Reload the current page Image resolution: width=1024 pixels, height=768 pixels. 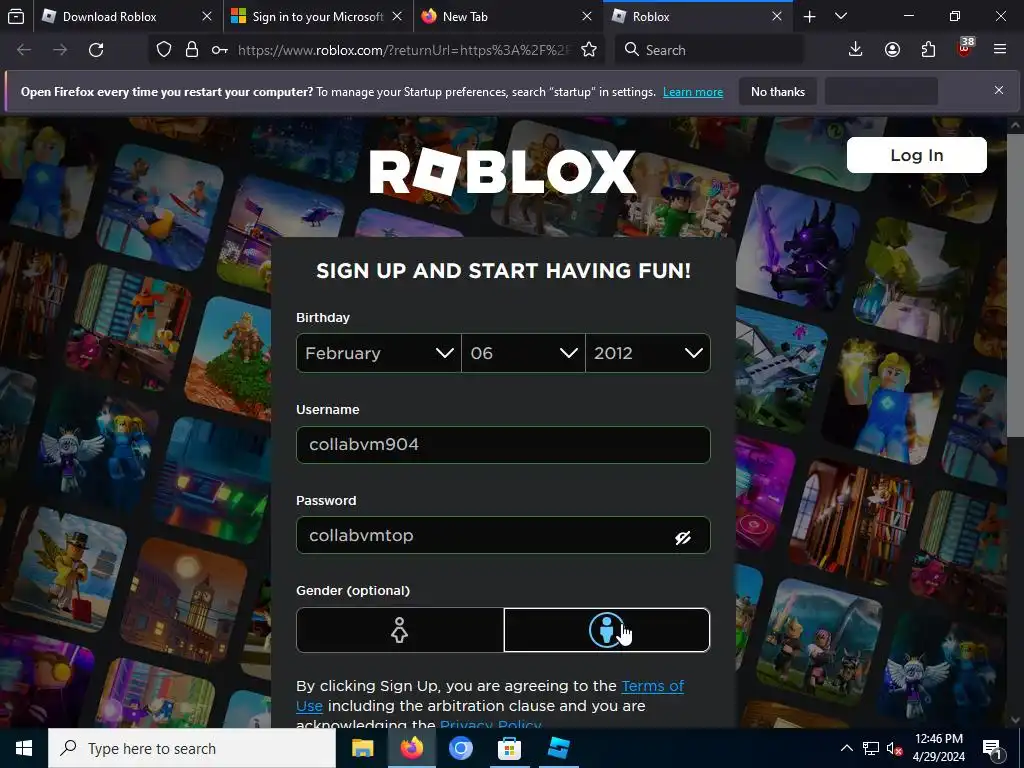coord(96,50)
